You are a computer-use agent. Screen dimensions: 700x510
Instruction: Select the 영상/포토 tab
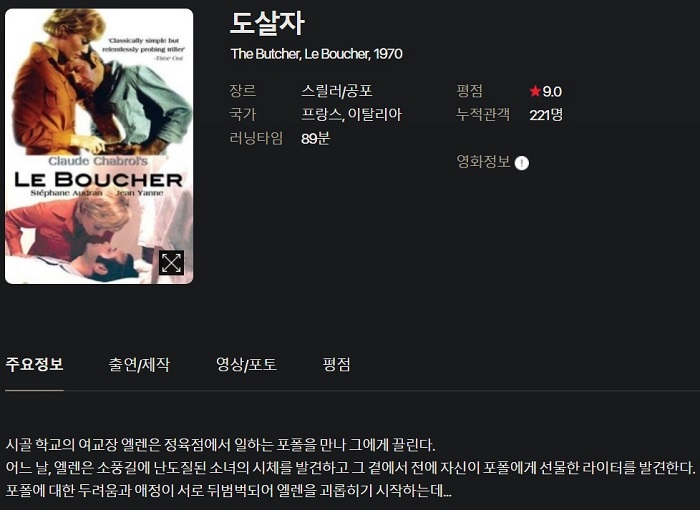pos(246,364)
